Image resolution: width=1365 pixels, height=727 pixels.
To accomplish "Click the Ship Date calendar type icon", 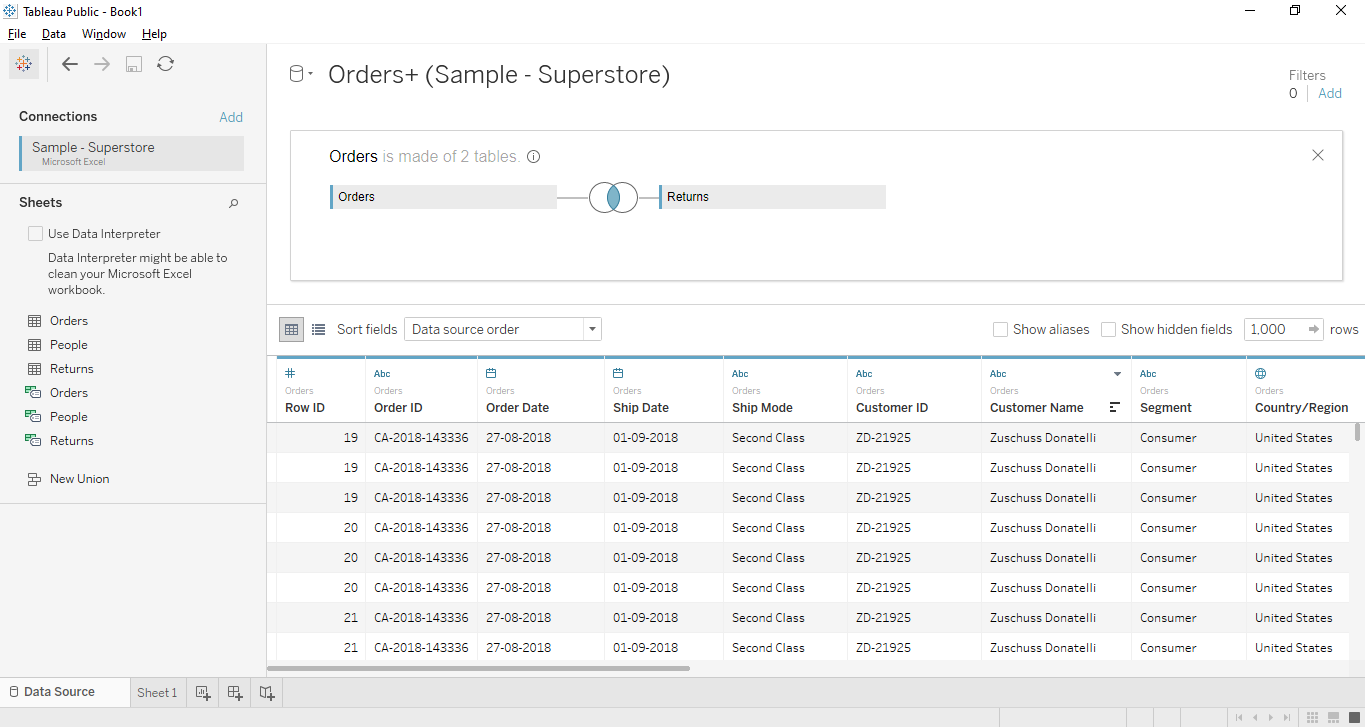I will tap(618, 373).
